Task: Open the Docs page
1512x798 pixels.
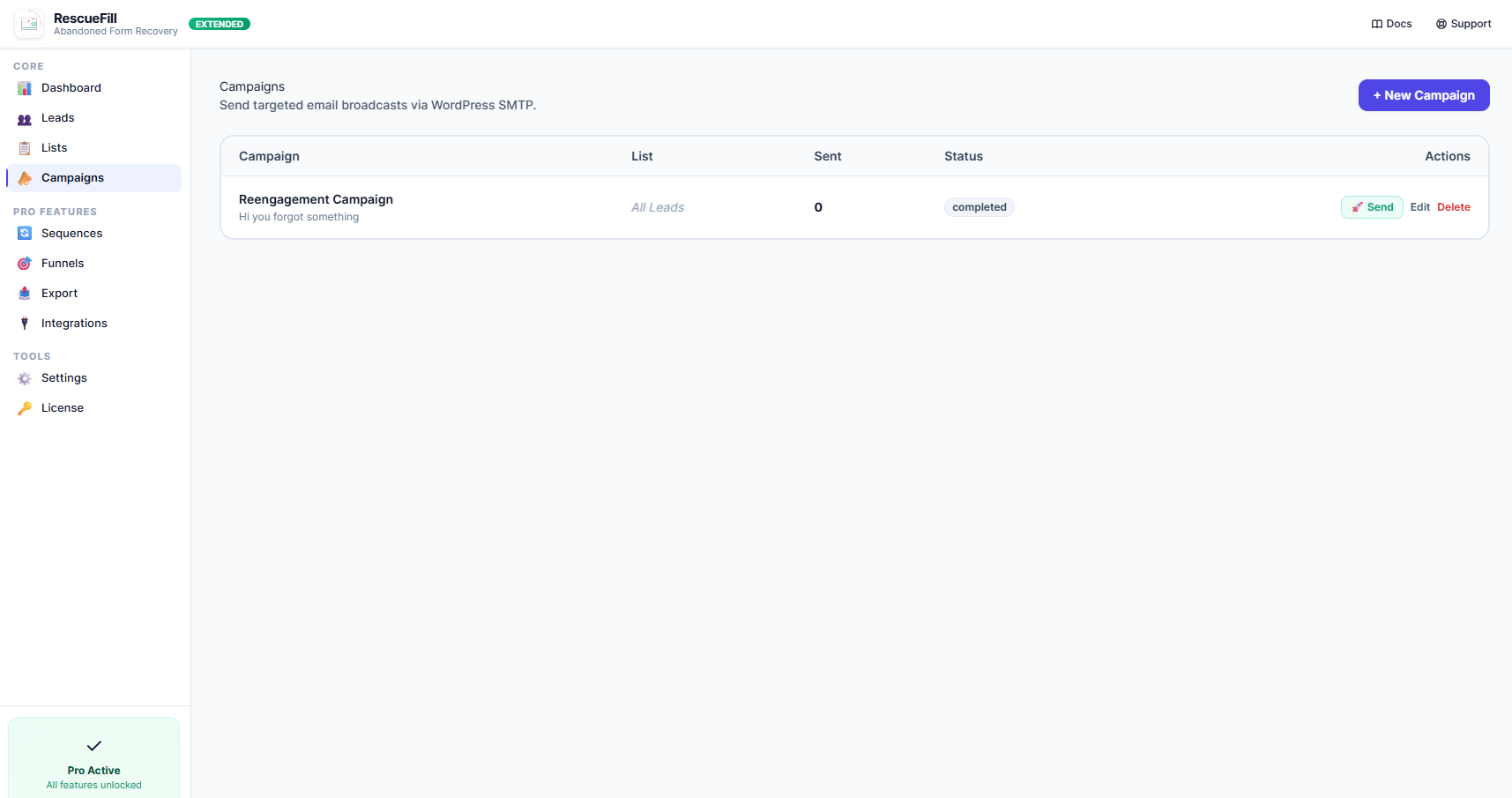Action: pyautogui.click(x=1391, y=24)
